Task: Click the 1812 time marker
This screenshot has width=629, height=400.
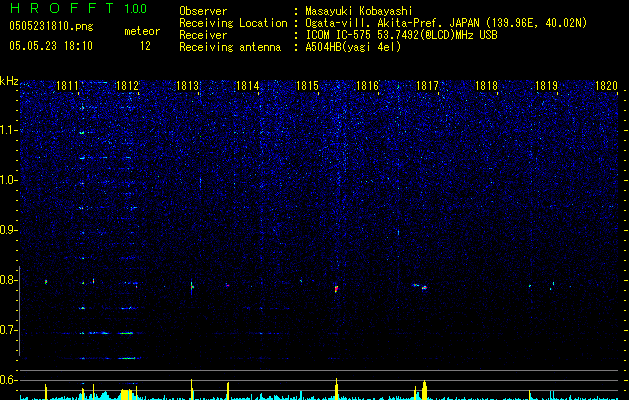Action: (127, 85)
